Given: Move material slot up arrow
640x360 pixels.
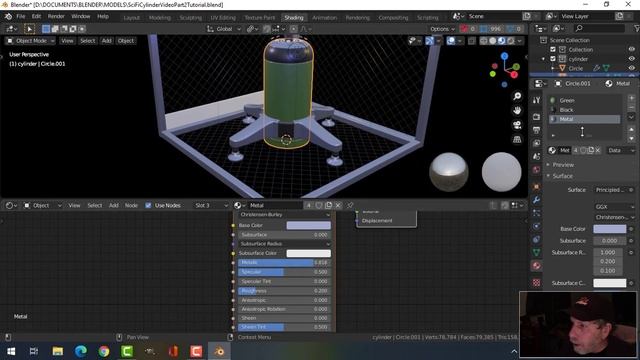Looking at the screenshot, I should coord(631,130).
